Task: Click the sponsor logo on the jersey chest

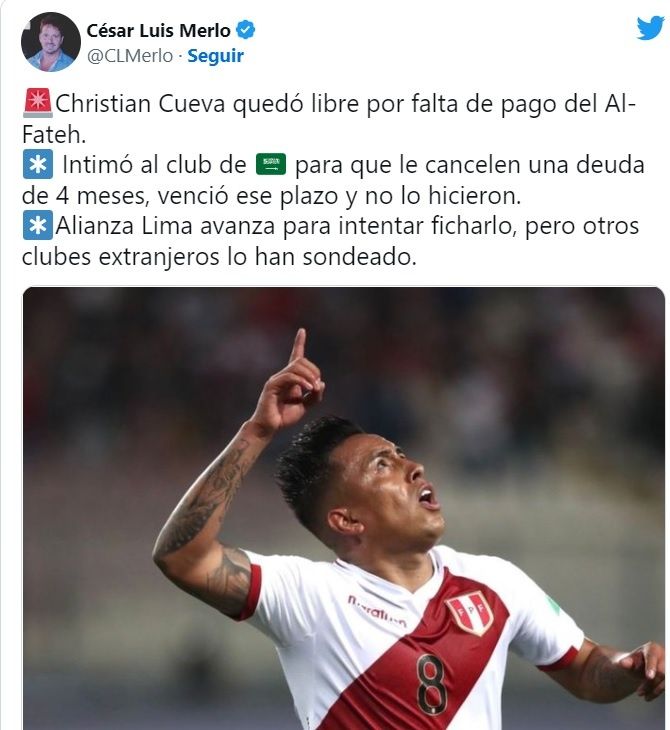Action: click(377, 611)
